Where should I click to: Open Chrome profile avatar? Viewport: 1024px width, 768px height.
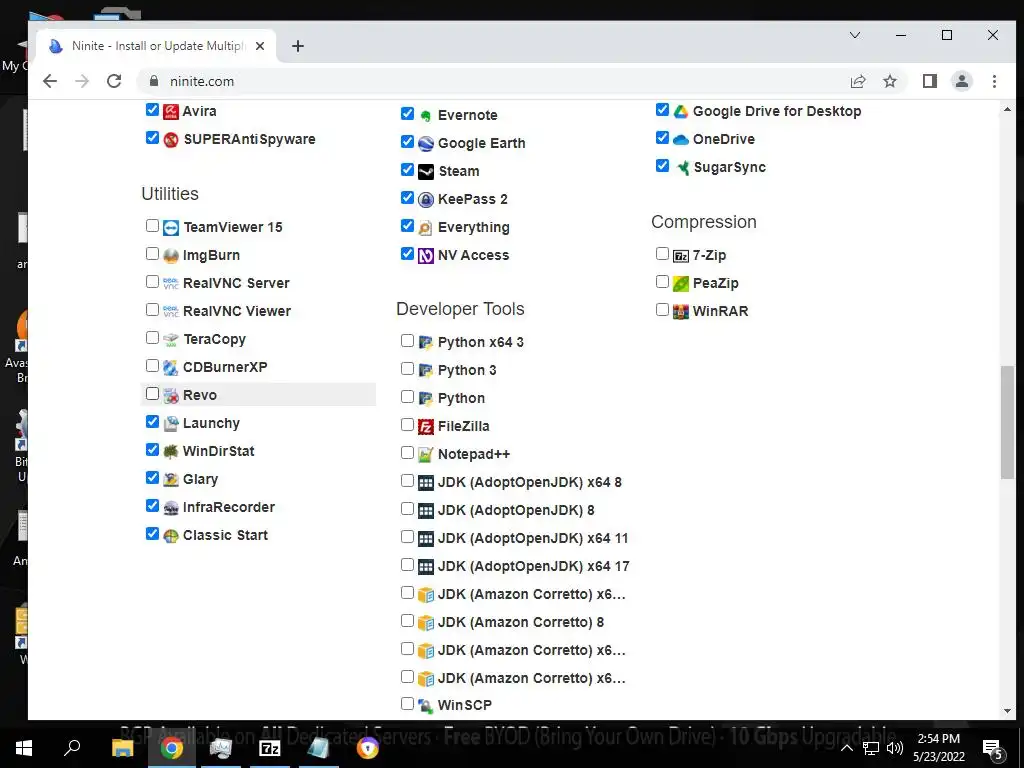tap(962, 81)
